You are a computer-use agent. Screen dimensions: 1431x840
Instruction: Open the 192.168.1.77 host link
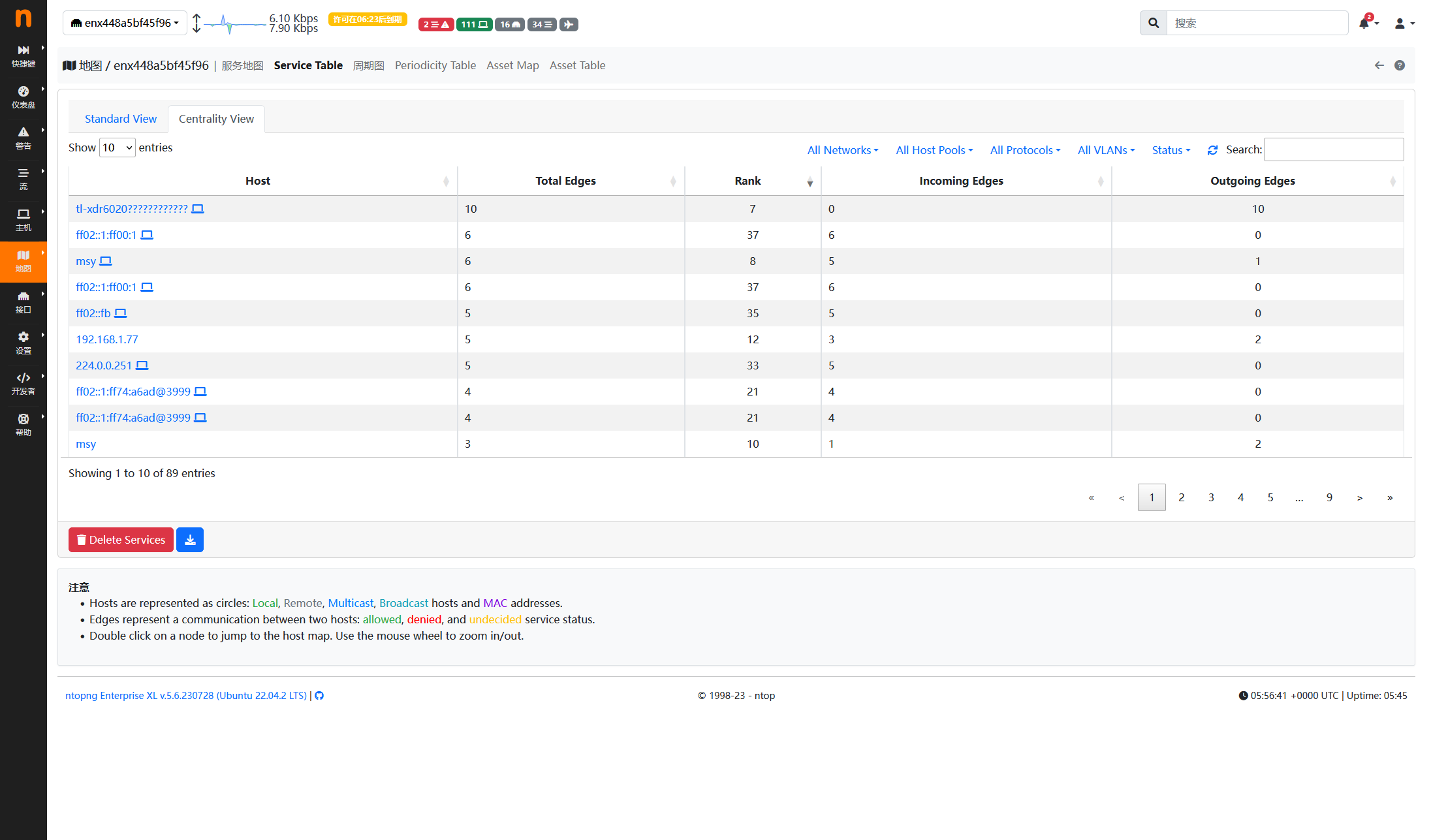[x=107, y=339]
